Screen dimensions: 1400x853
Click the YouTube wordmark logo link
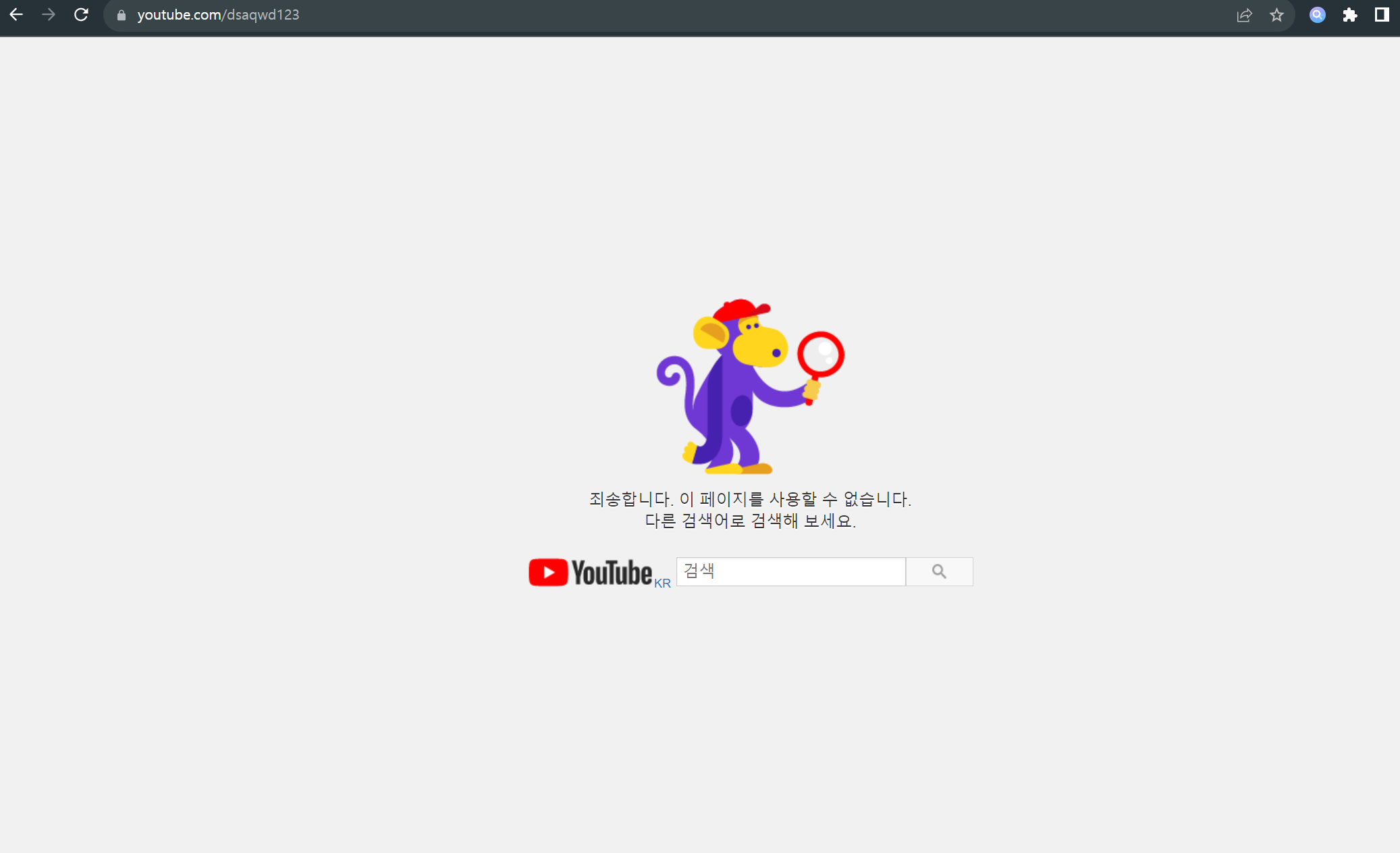[612, 573]
